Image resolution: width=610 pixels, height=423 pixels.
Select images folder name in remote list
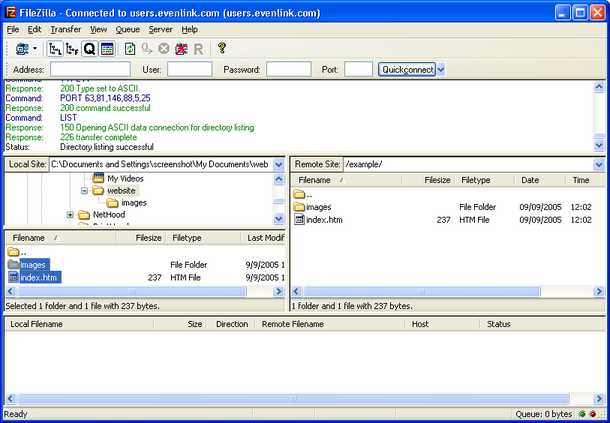(x=319, y=207)
